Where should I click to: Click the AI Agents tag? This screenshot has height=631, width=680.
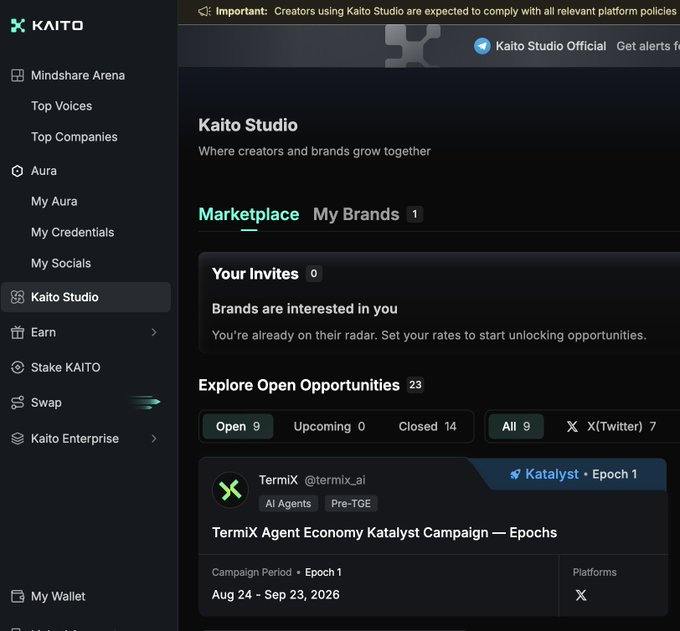pyautogui.click(x=288, y=503)
